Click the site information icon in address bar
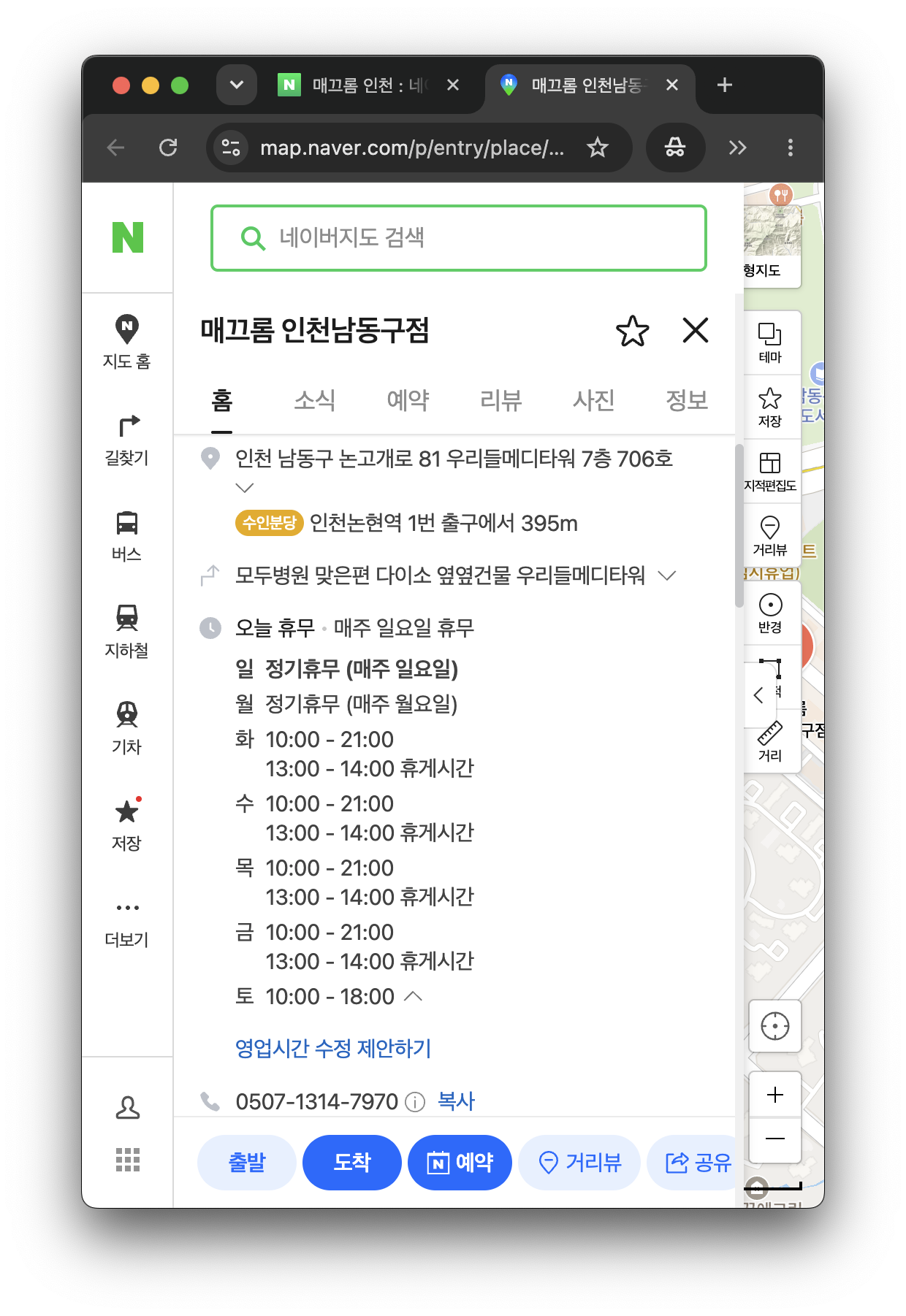The width and height of the screenshot is (906, 1316). 231,148
